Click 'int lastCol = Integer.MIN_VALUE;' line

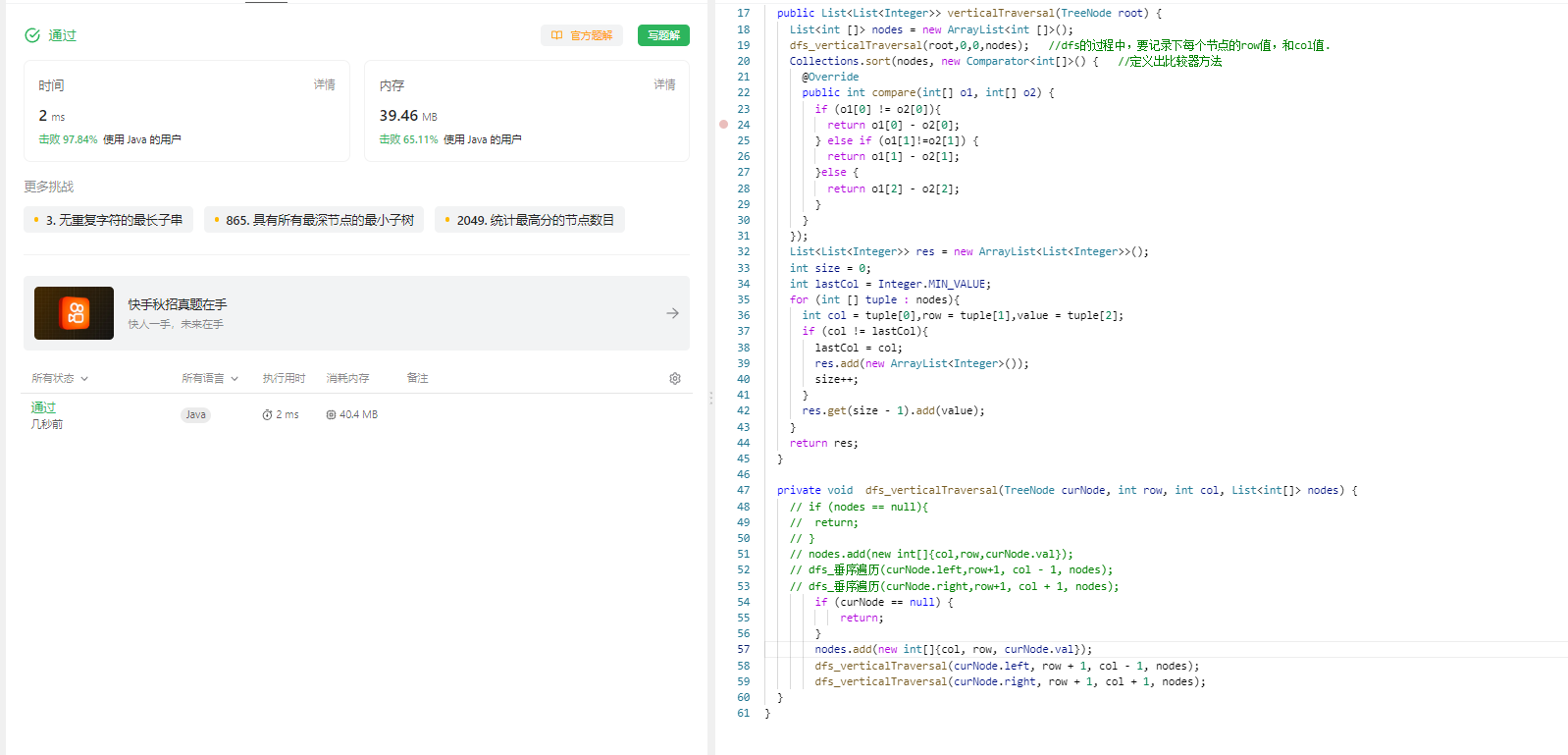pos(890,284)
